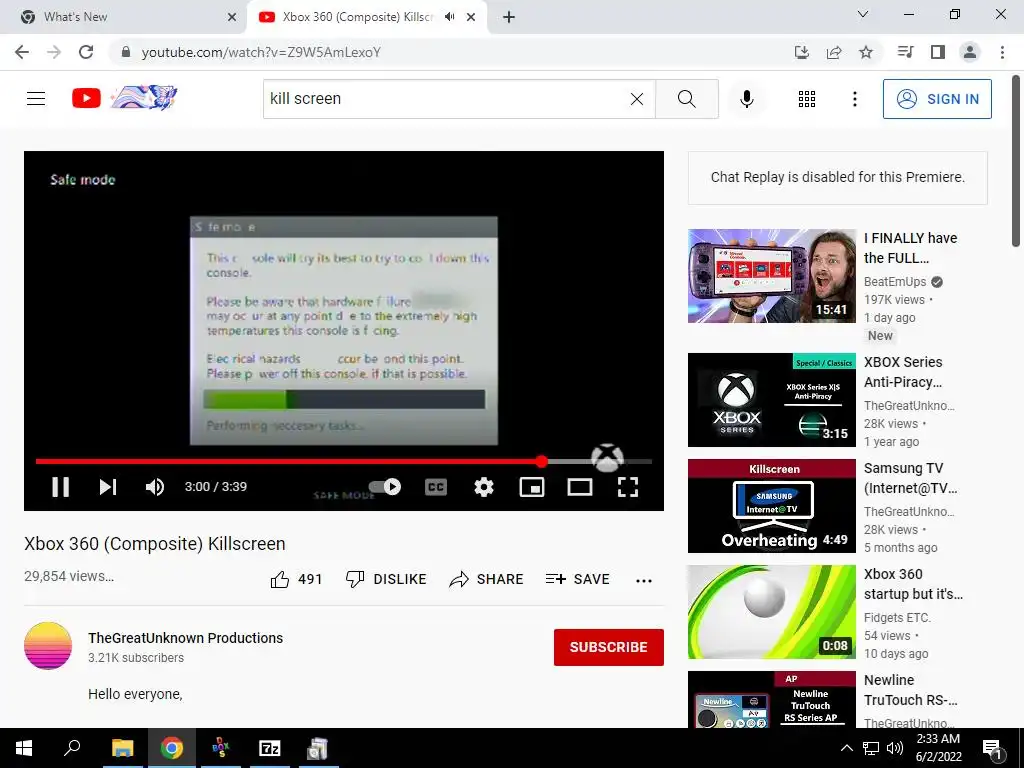Open Newline TruTouch RS video title
The image size is (1024, 768).
[x=910, y=690]
